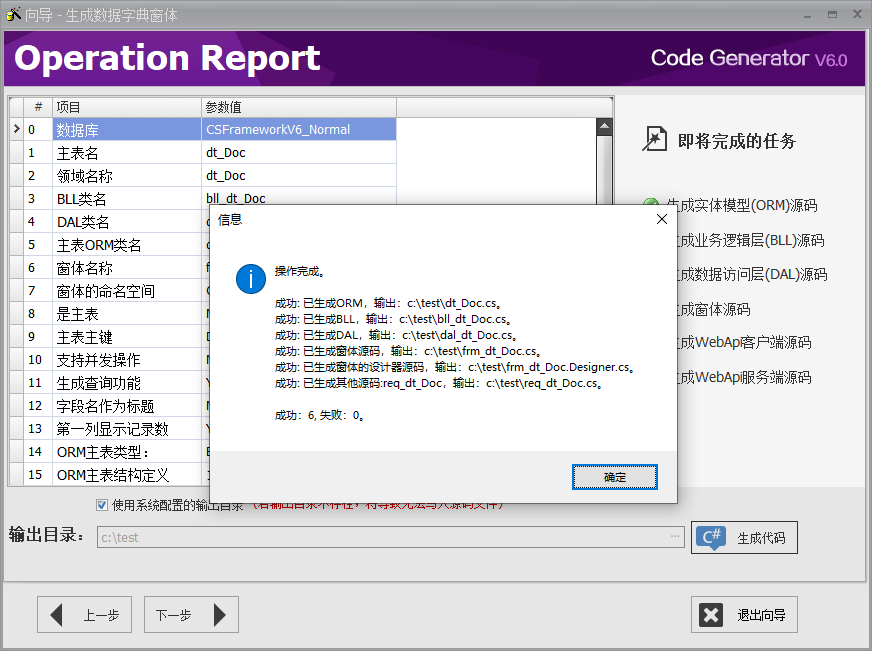The height and width of the screenshot is (651, 872).
Task: Click the 输出目录 c:\test input field
Action: coord(380,537)
